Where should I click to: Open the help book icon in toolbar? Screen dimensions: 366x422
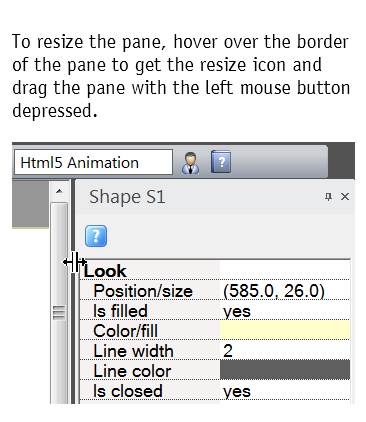(x=221, y=162)
